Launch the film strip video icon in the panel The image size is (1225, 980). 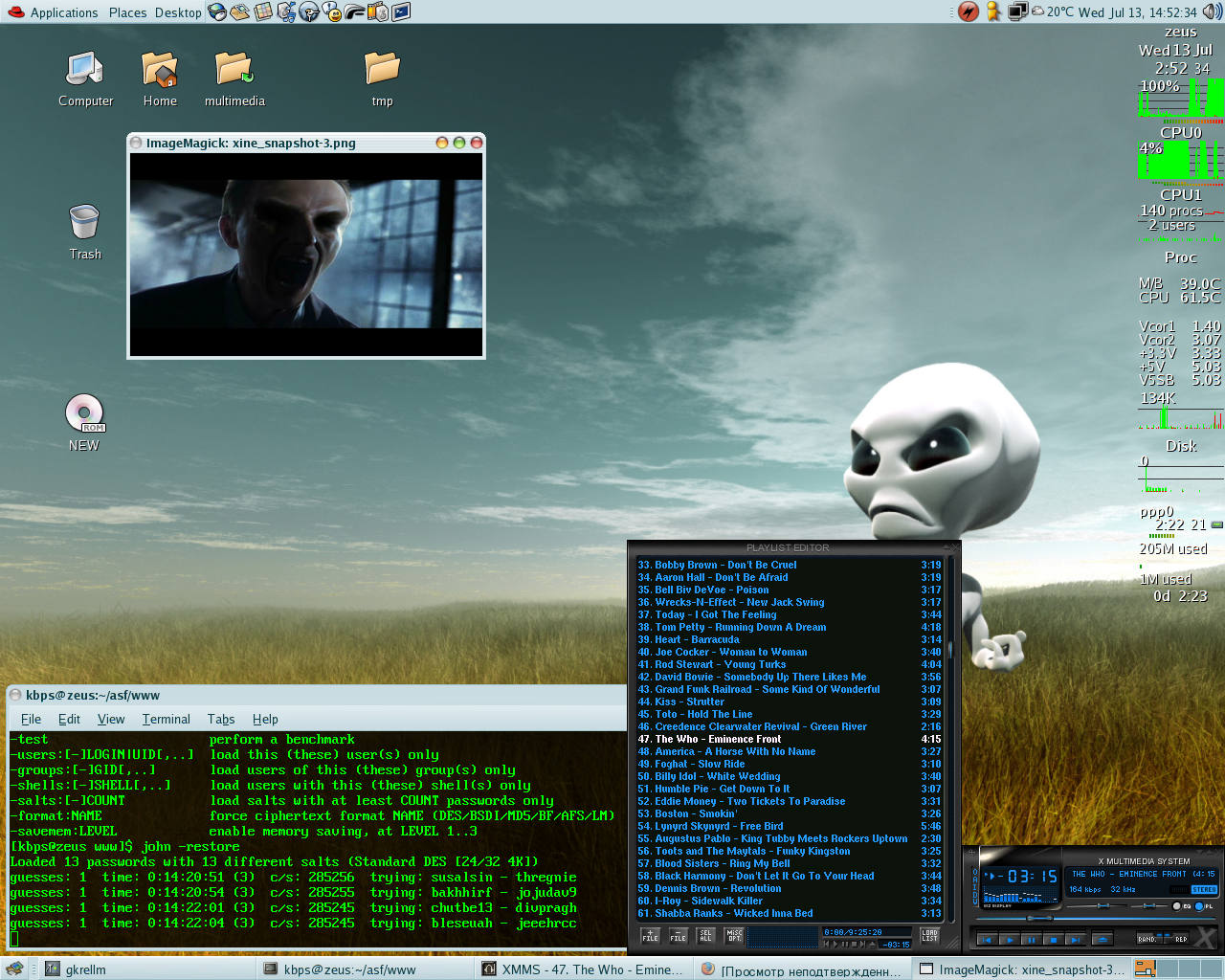(378, 11)
